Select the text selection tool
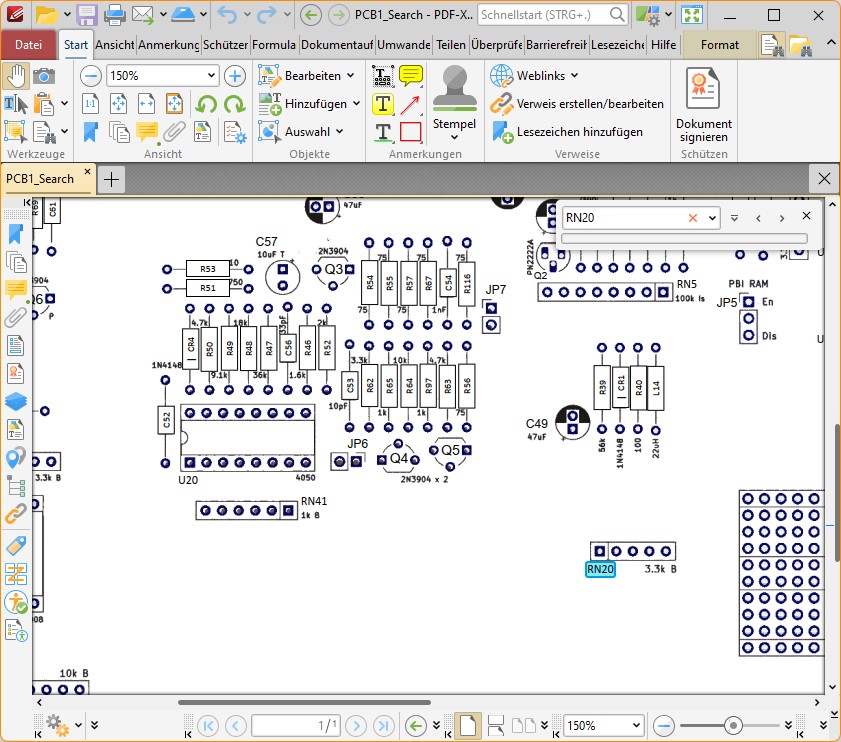Viewport: 841px width, 742px height. [x=16, y=104]
